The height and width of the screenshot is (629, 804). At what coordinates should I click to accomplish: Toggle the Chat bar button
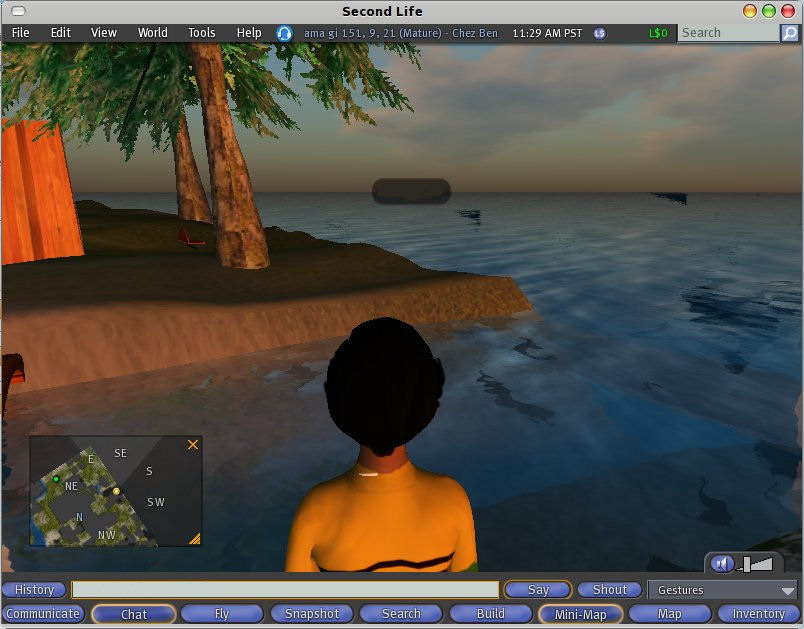pyautogui.click(x=134, y=614)
